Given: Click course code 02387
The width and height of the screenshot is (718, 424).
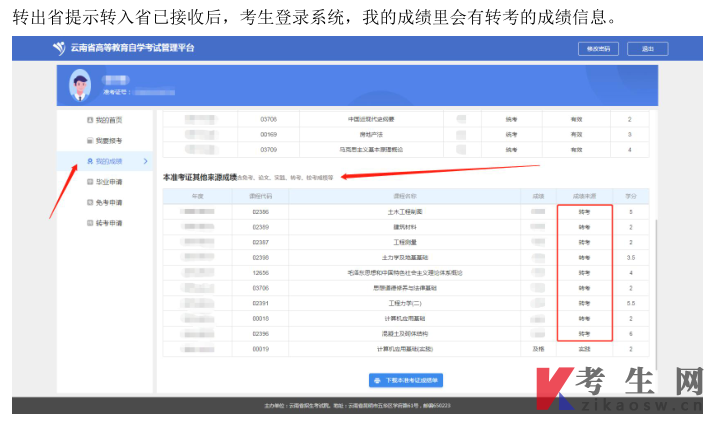Looking at the screenshot, I should click(x=261, y=242).
